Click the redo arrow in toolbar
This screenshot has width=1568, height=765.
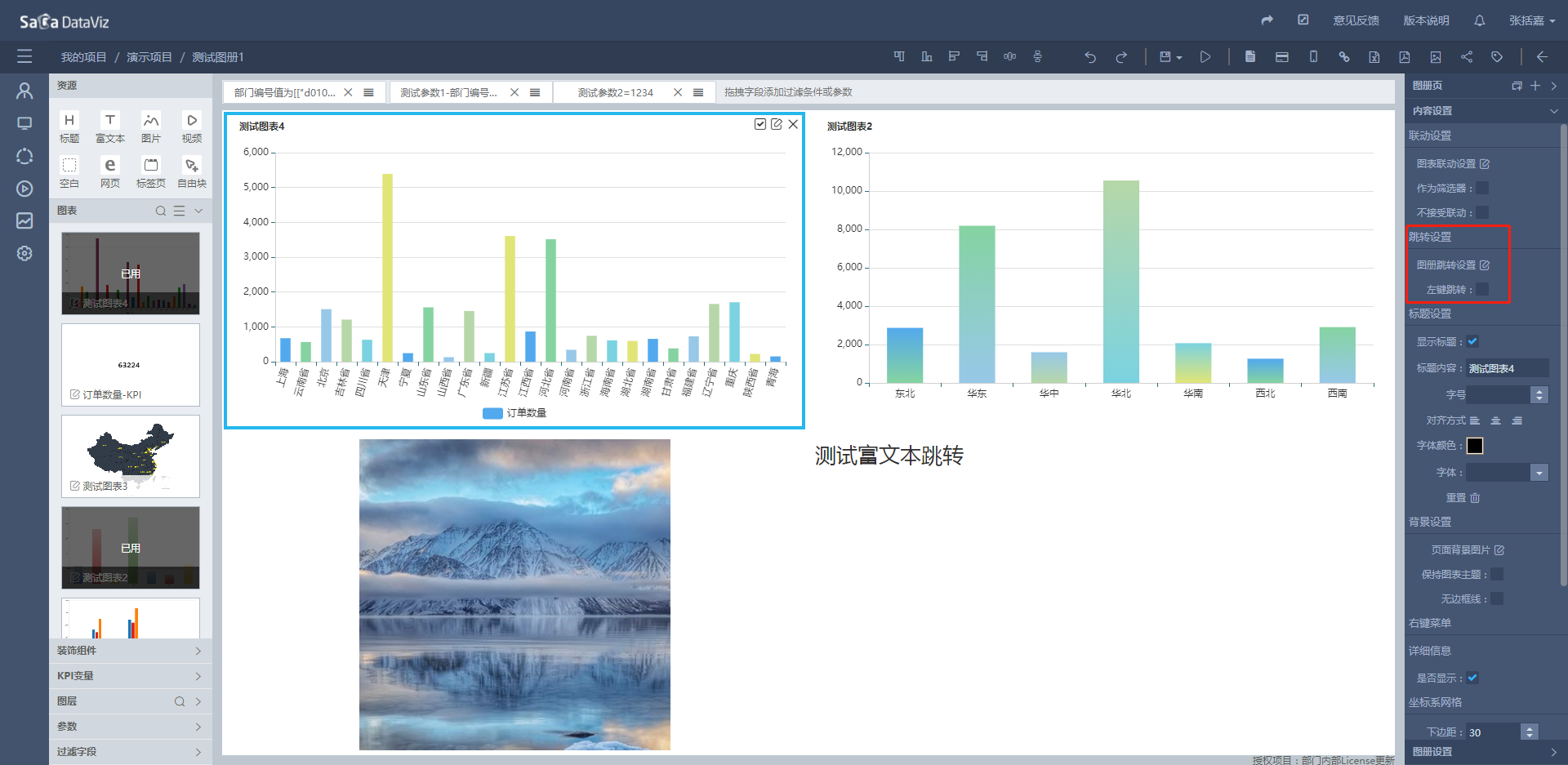[1121, 57]
